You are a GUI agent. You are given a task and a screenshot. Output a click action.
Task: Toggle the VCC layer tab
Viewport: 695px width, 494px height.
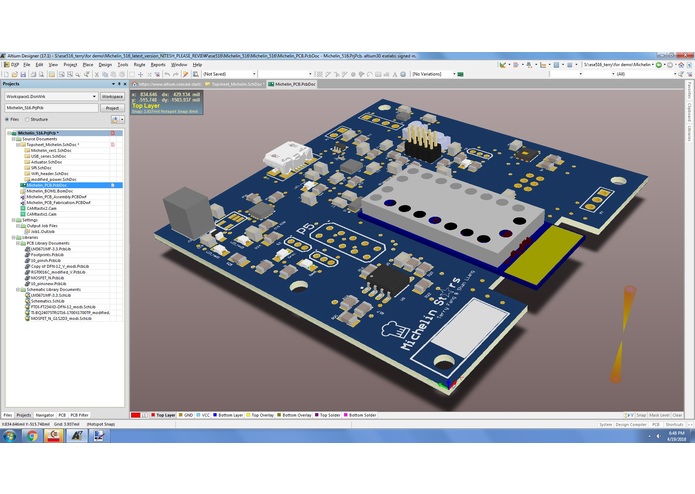[x=203, y=415]
